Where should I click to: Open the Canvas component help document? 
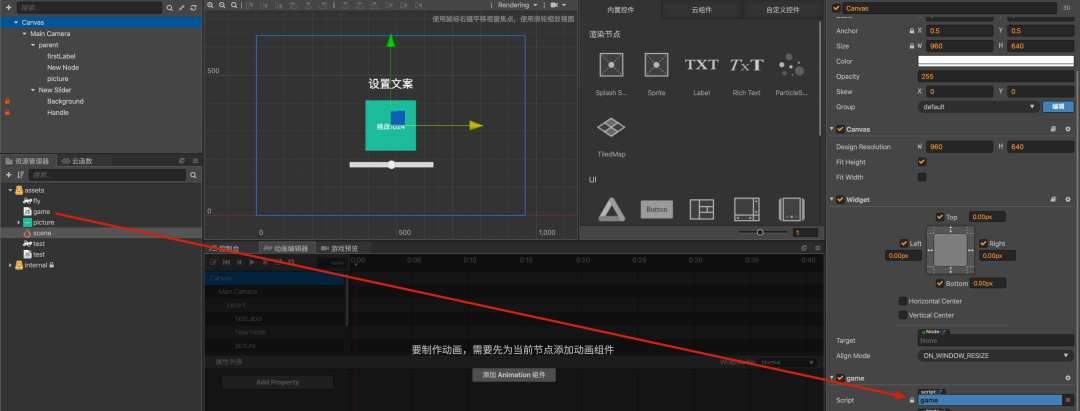1053,129
